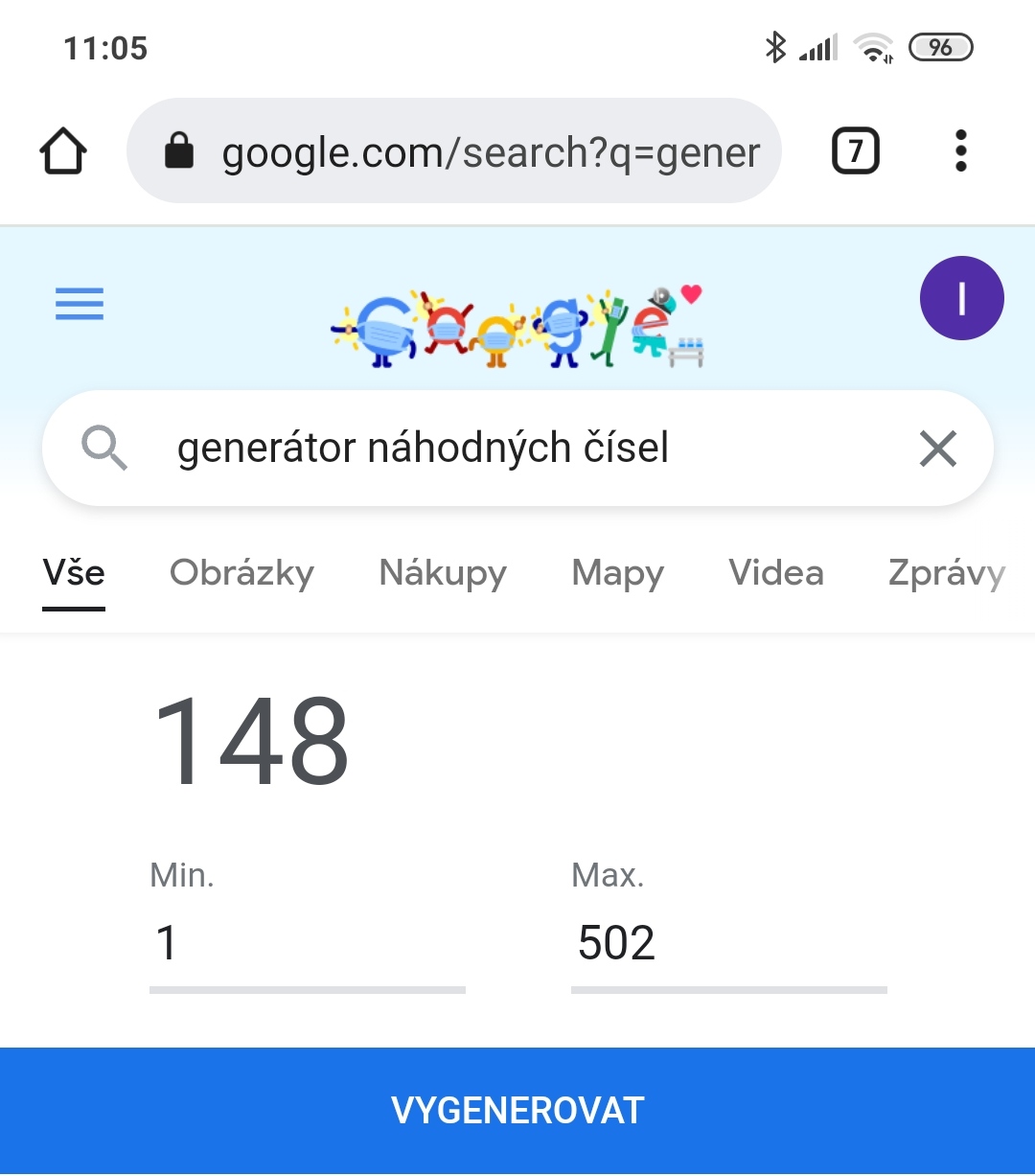Tap the address bar URL
Viewport: 1035px width, 1176px height.
[x=491, y=151]
